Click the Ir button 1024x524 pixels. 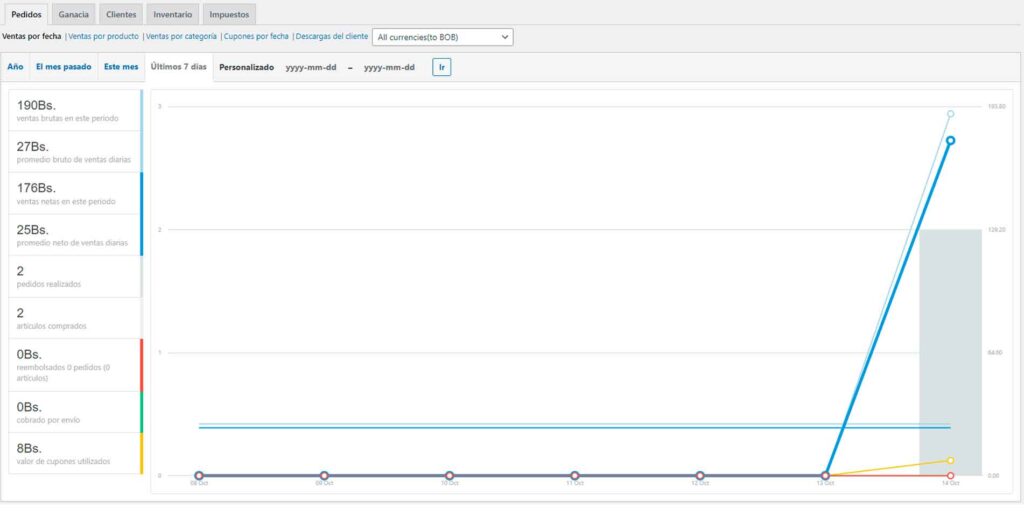tap(441, 67)
